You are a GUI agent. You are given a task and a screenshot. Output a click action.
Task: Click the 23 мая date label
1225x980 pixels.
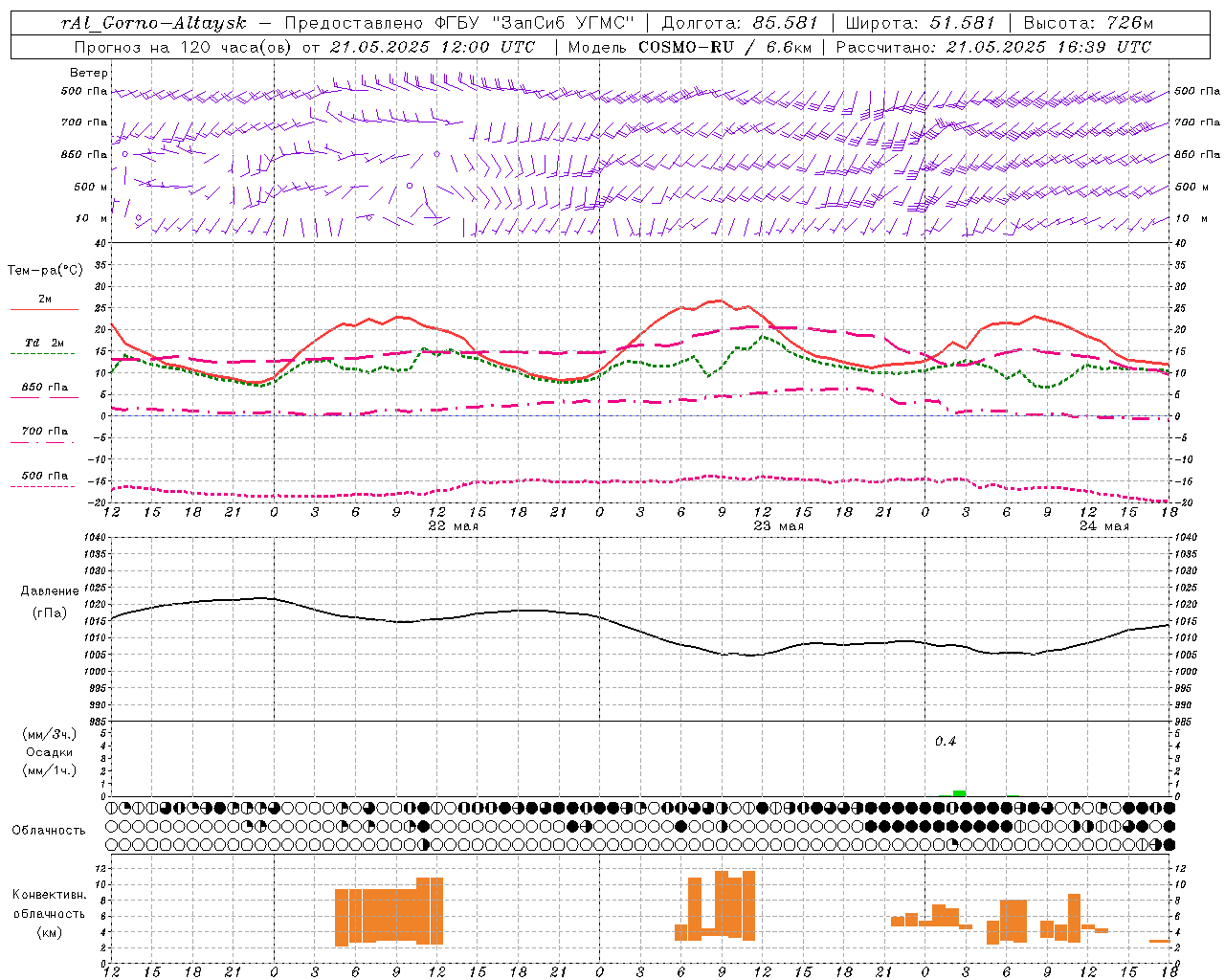click(x=778, y=526)
